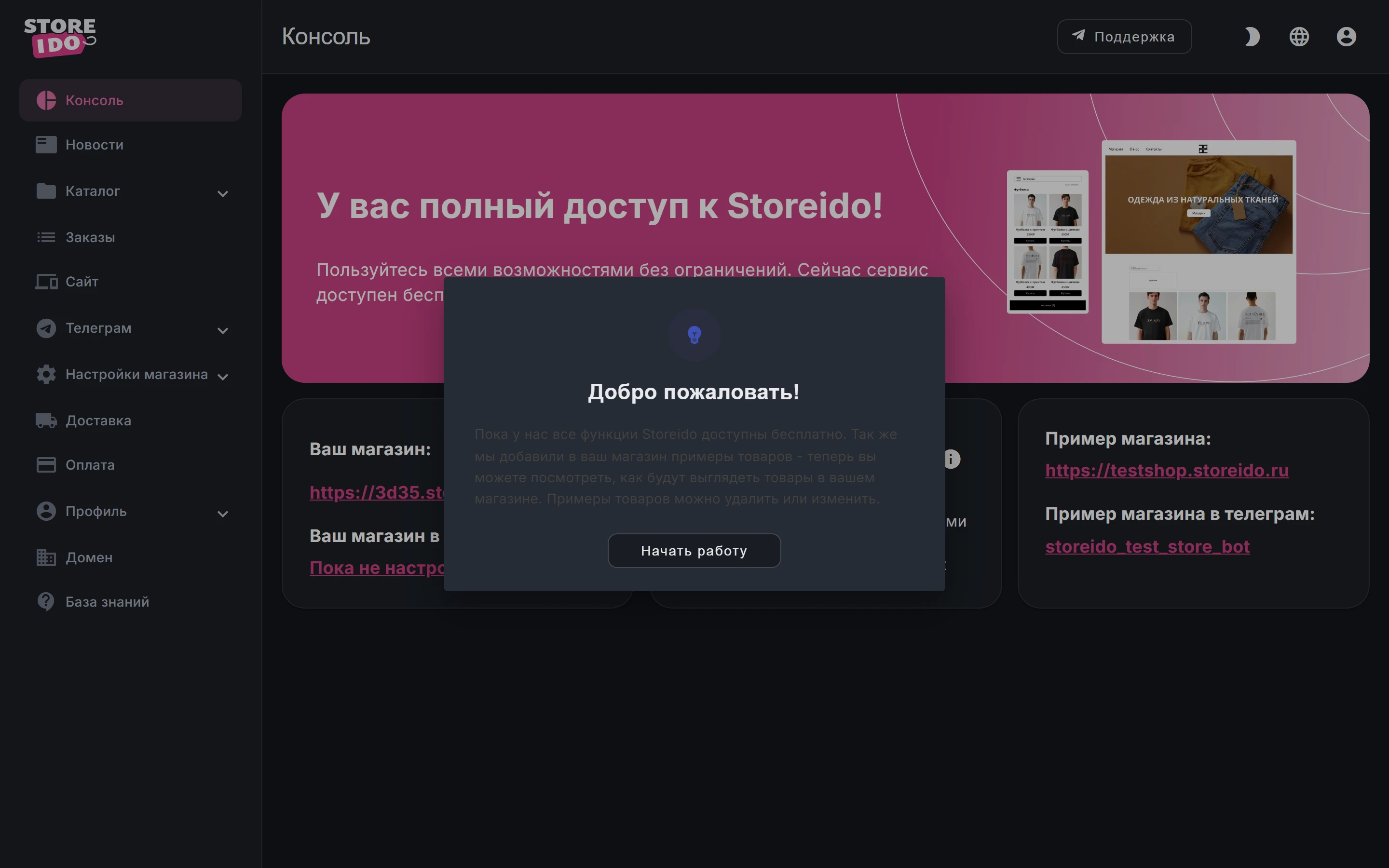Open База знаний in the sidebar
1389x868 pixels.
(130, 602)
